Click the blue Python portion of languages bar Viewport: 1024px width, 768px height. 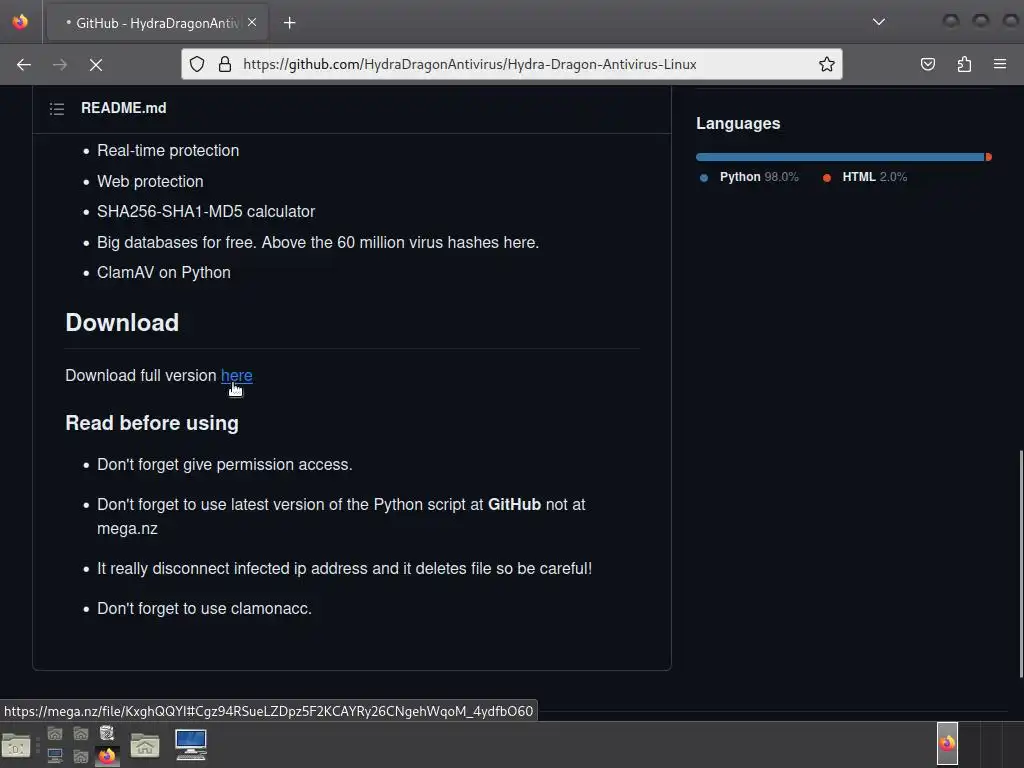point(840,157)
